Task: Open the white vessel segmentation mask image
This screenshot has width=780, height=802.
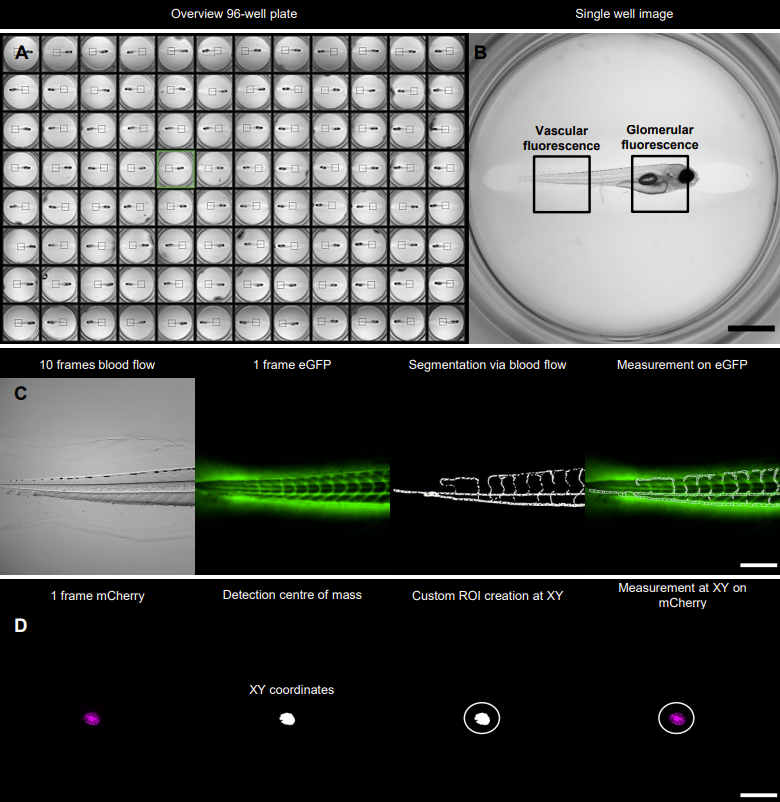Action: pos(487,476)
